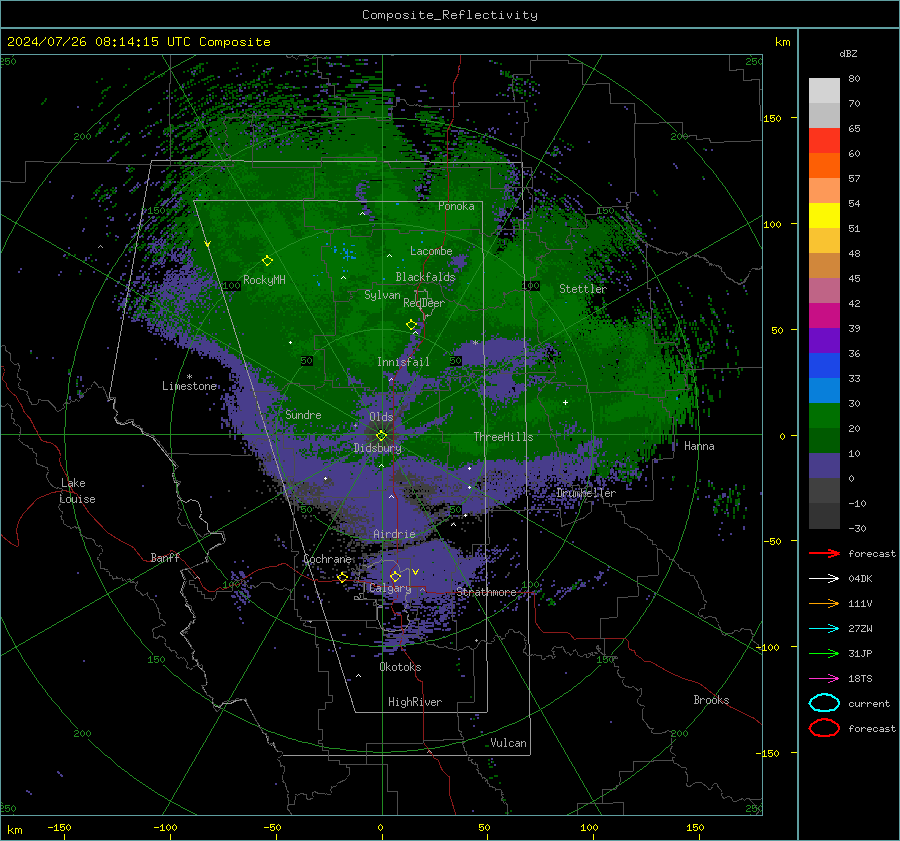The height and width of the screenshot is (841, 900).
Task: Click the -150 tick label on bottom axis
Action: coord(59,827)
